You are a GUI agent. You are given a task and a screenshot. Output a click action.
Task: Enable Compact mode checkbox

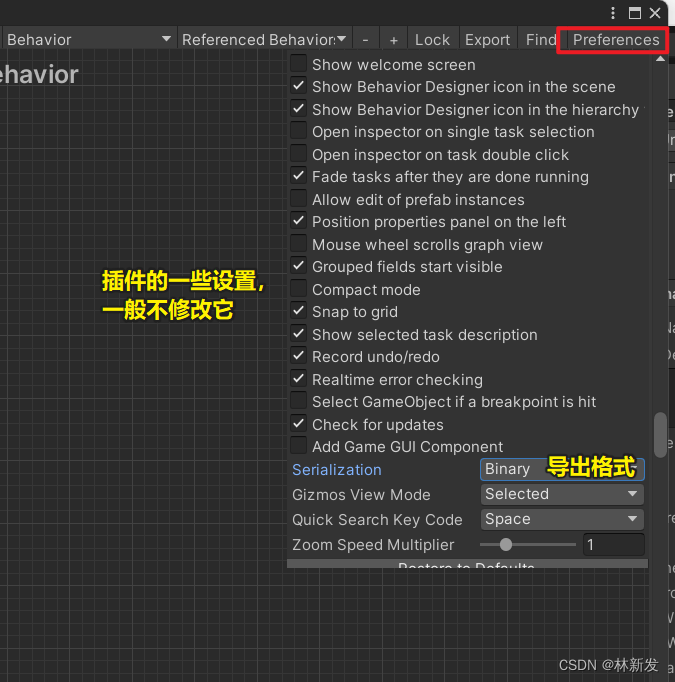tap(299, 288)
